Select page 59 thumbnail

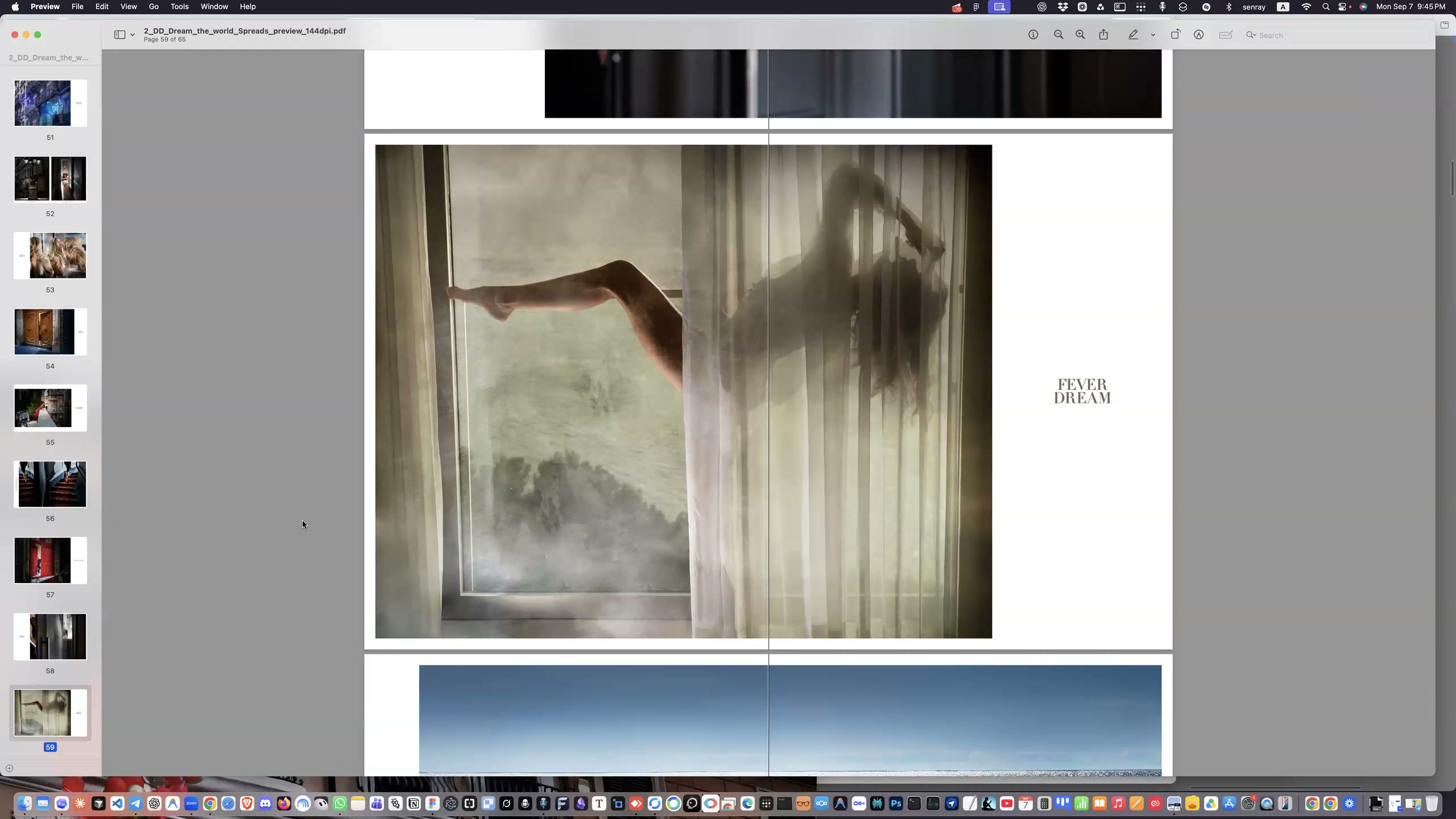click(50, 713)
